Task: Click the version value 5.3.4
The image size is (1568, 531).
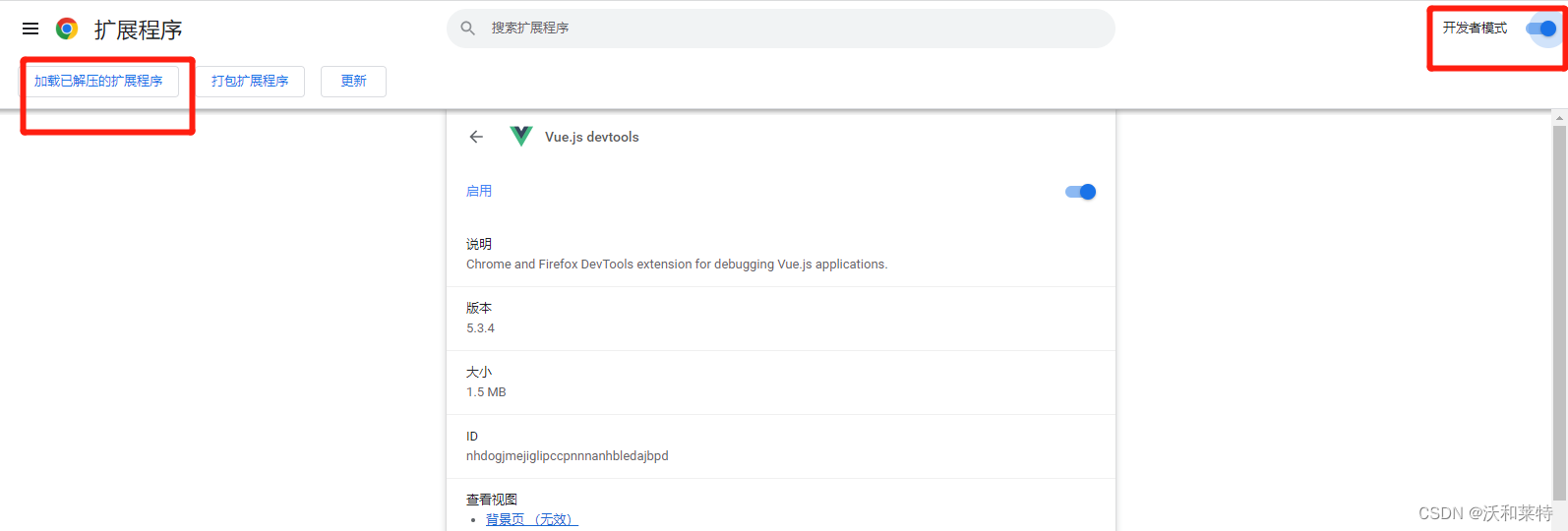Action: (x=480, y=328)
